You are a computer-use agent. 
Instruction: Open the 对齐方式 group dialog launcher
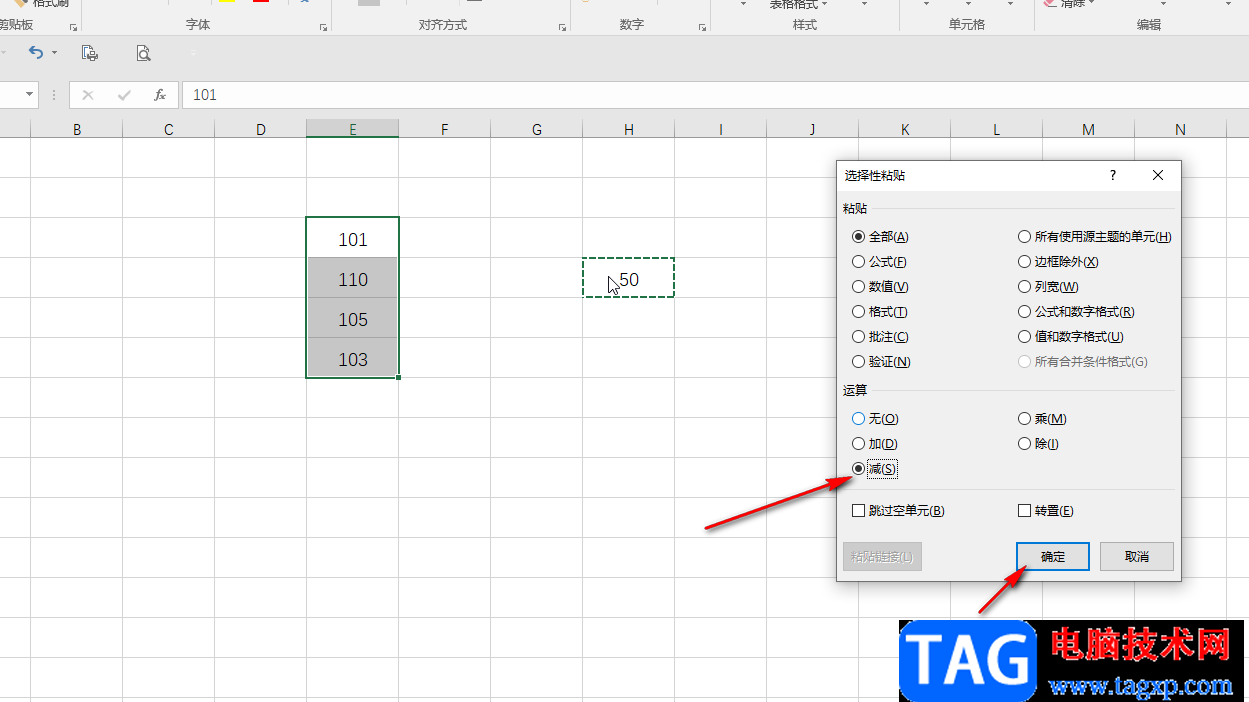coord(563,28)
